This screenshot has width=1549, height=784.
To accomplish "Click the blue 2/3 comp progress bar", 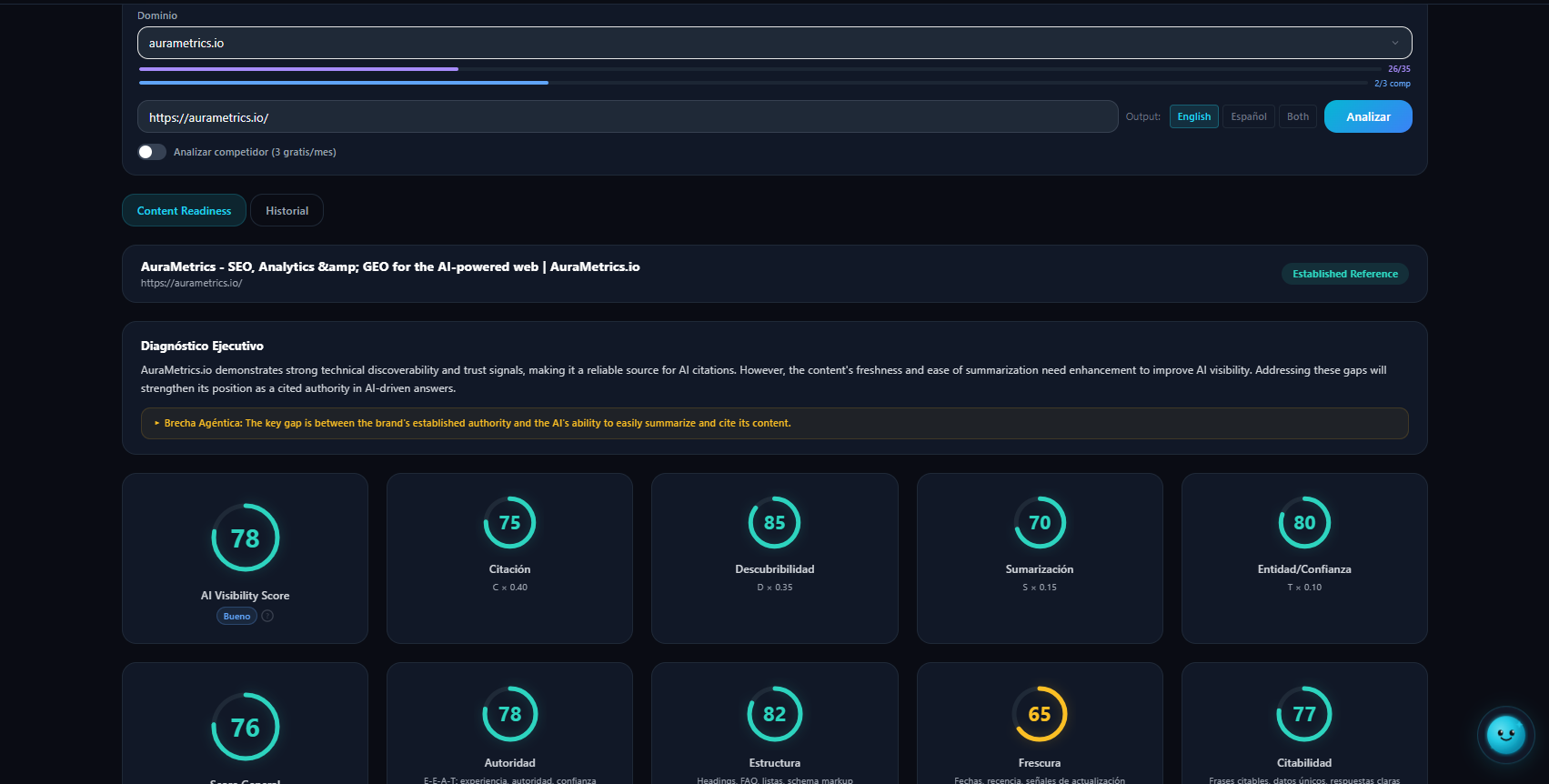I will coord(753,83).
